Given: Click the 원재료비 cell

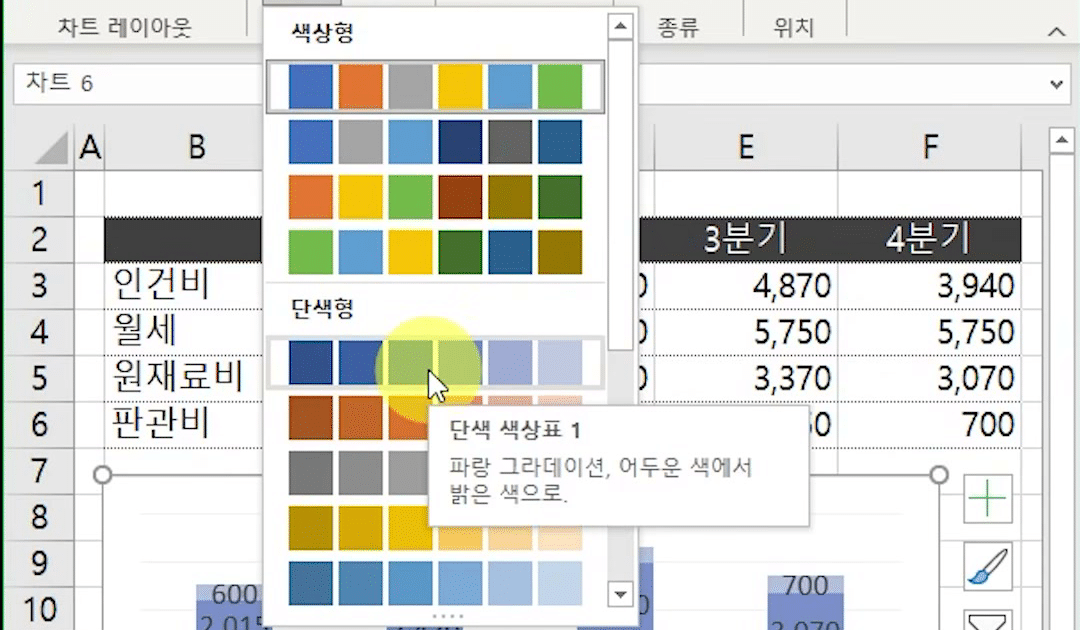Looking at the screenshot, I should (183, 378).
